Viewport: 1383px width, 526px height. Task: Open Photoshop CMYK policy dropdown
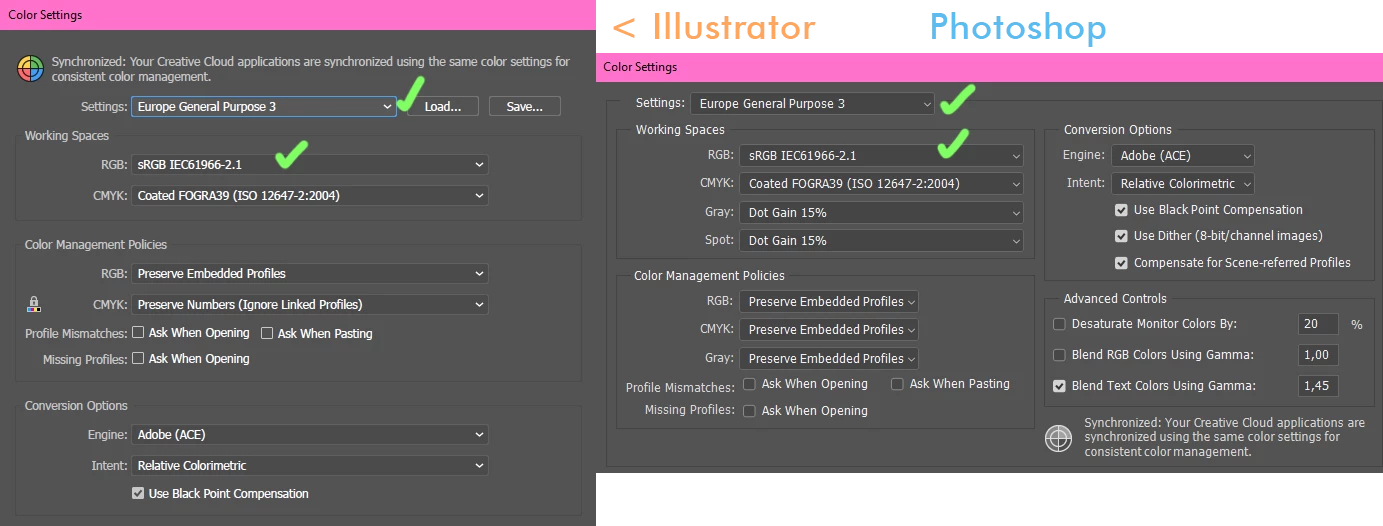pos(829,329)
